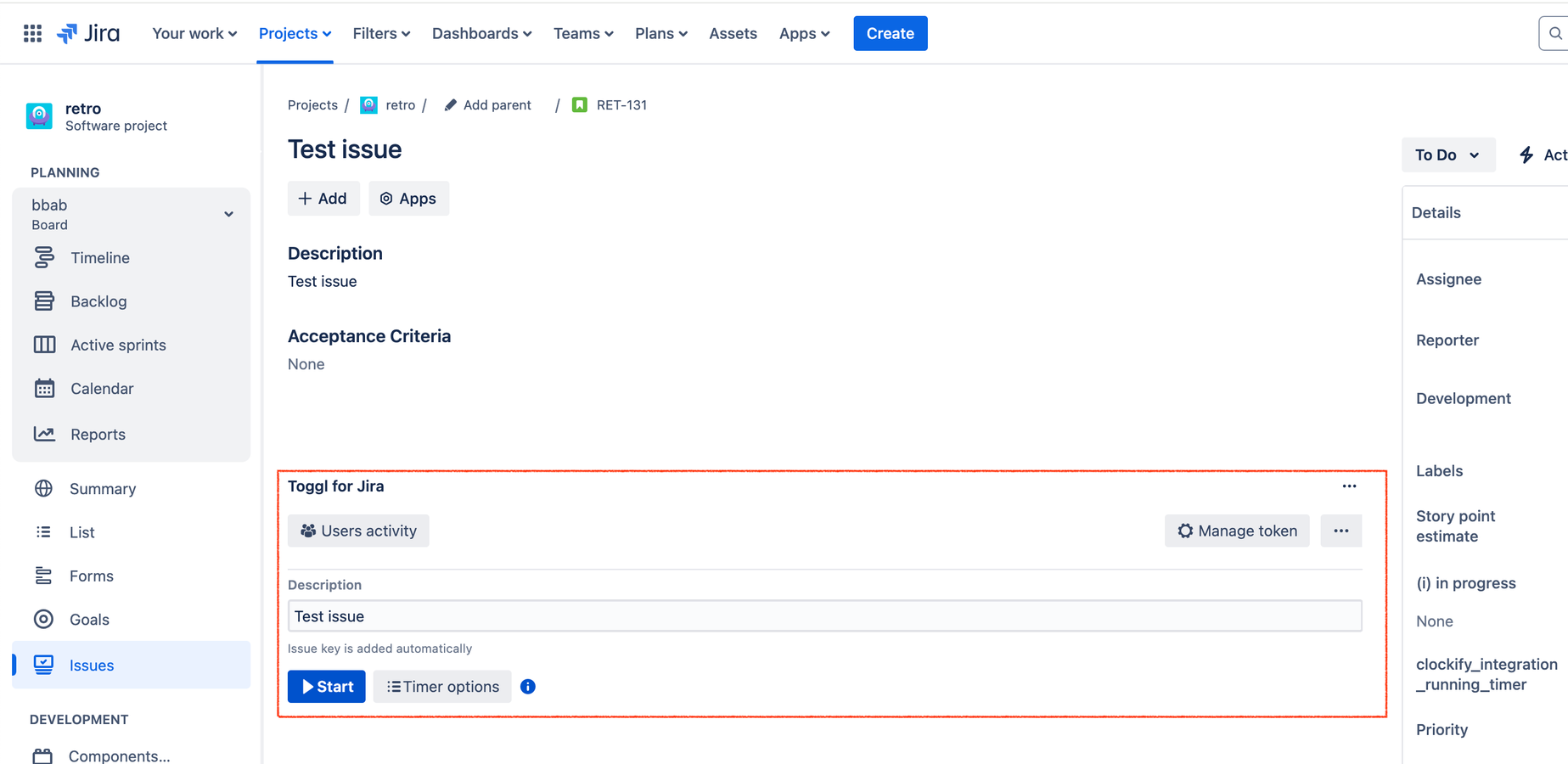Open the Plans dropdown
1568x764 pixels.
coord(660,33)
